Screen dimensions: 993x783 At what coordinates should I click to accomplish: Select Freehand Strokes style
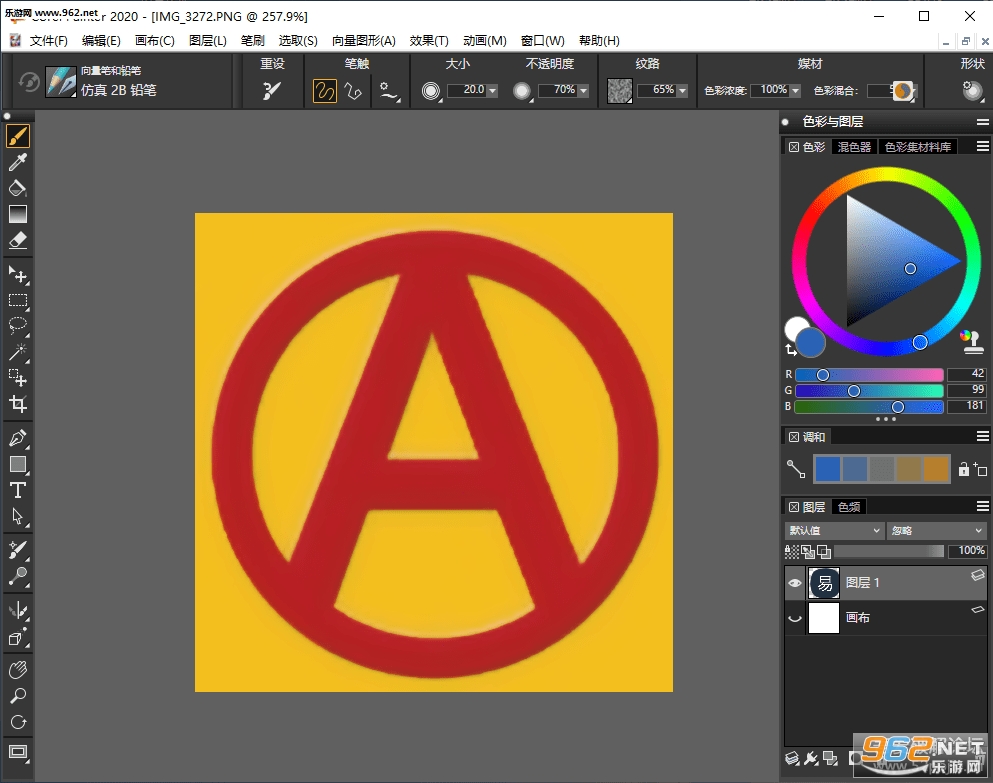click(324, 91)
